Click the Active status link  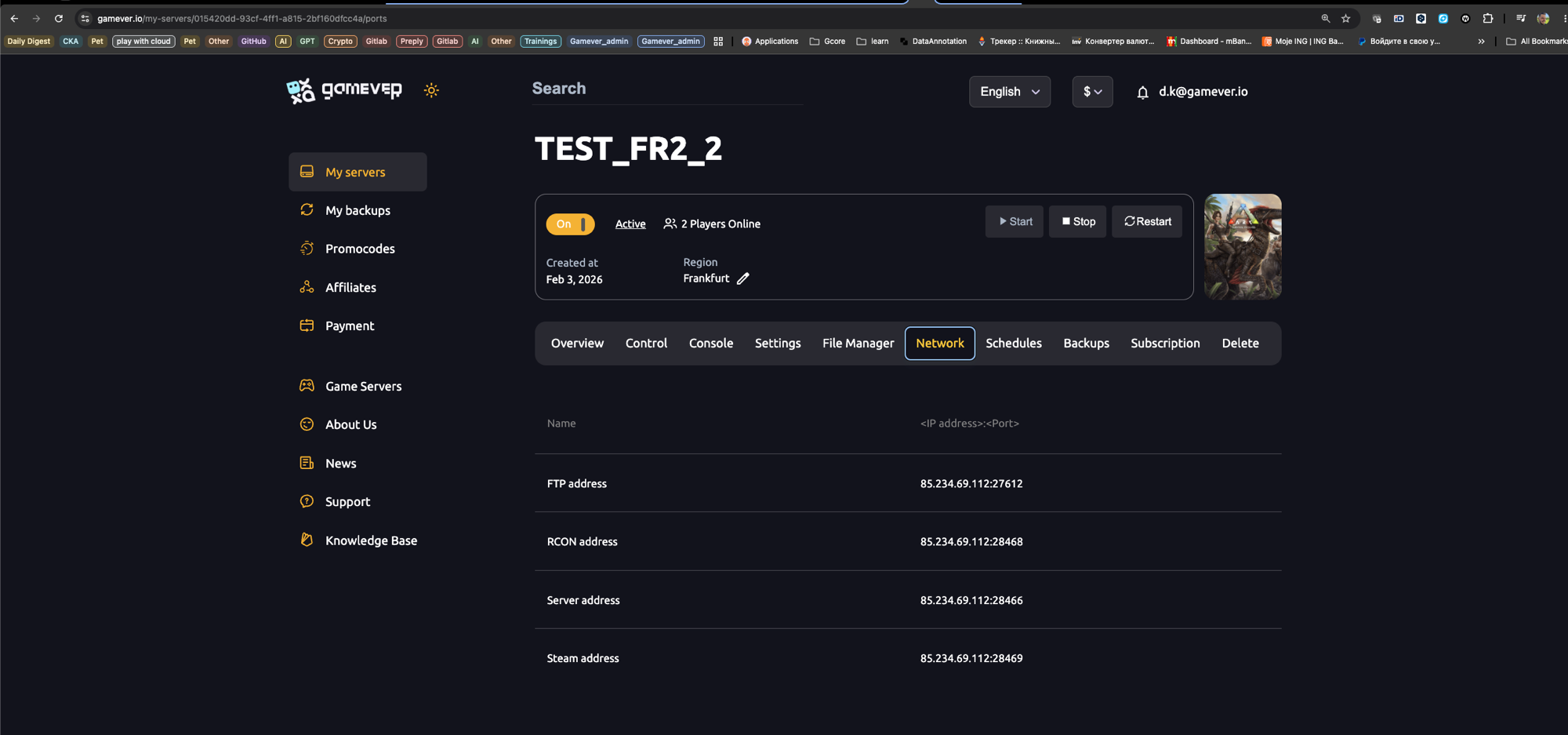click(630, 224)
